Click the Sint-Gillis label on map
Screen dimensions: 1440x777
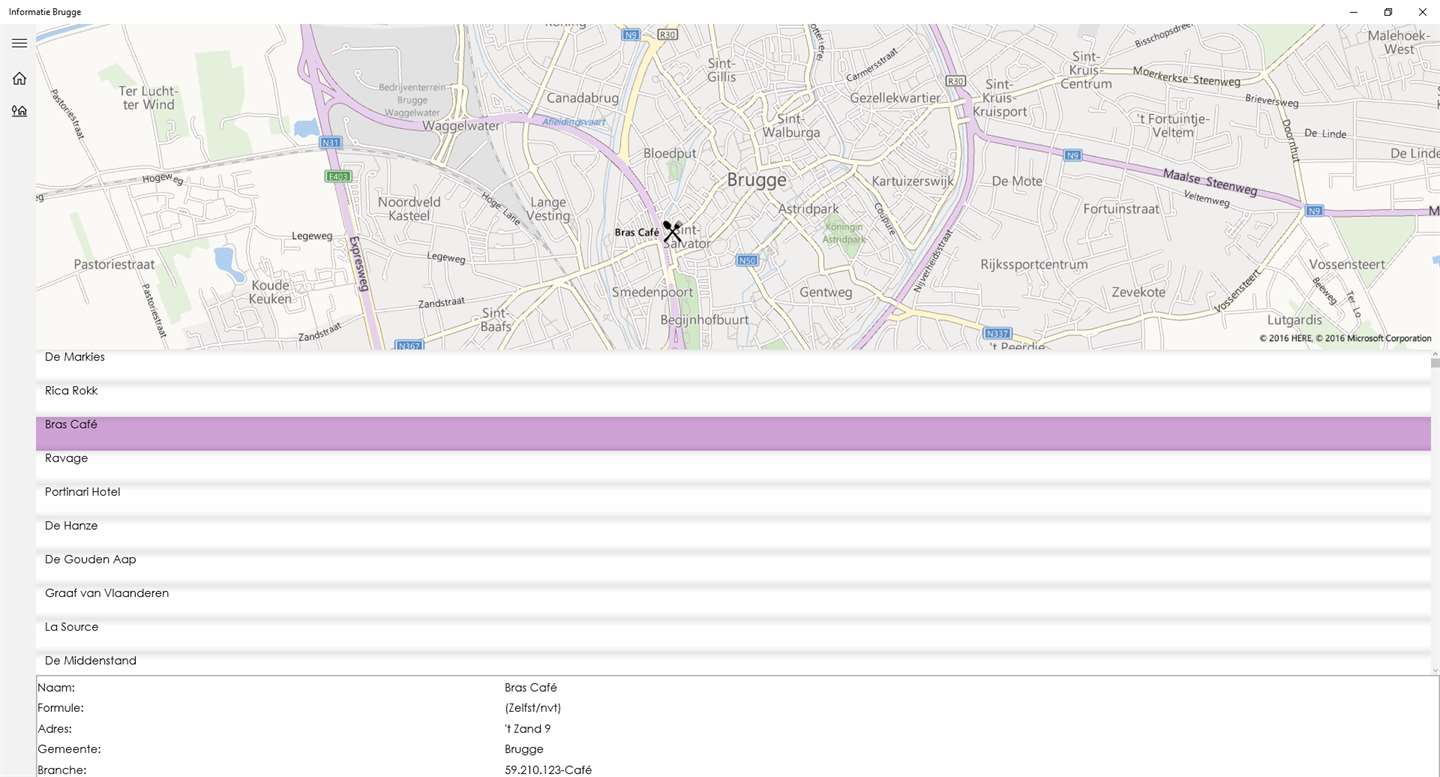click(721, 70)
